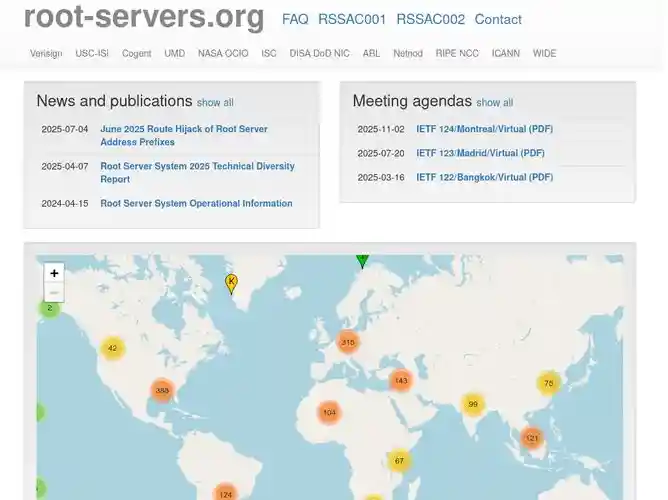Select the WIDE operator tab
Viewport: 668px width, 500px height.
[x=544, y=53]
